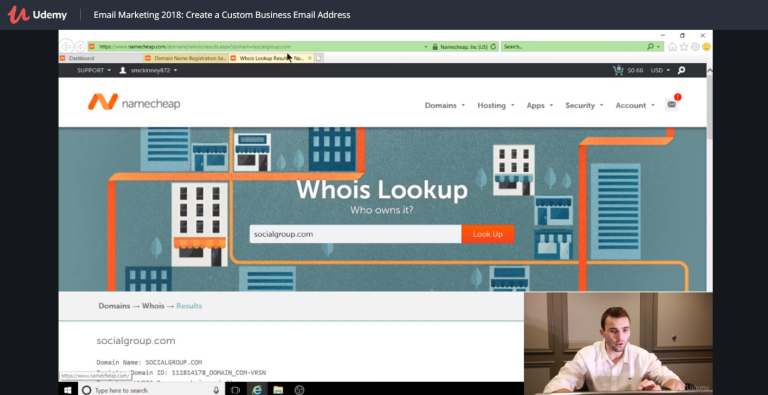Screen dimensions: 768x395
Task: Click the socialgroup.com results heading
Action: tap(136, 341)
